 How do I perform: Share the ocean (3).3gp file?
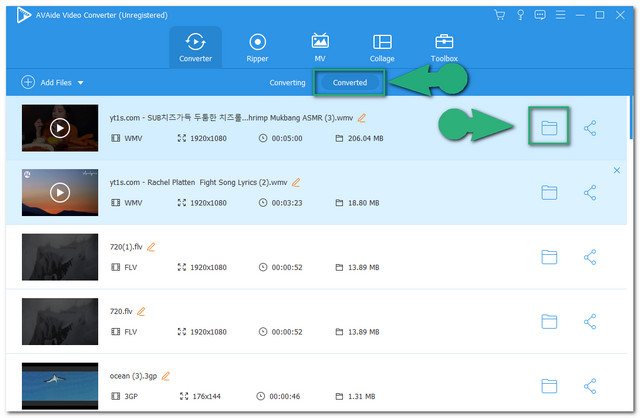pos(590,385)
